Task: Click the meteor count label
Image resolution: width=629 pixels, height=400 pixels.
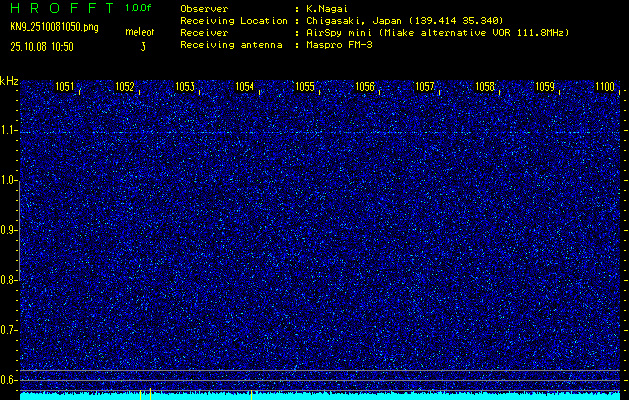Action: (139, 32)
